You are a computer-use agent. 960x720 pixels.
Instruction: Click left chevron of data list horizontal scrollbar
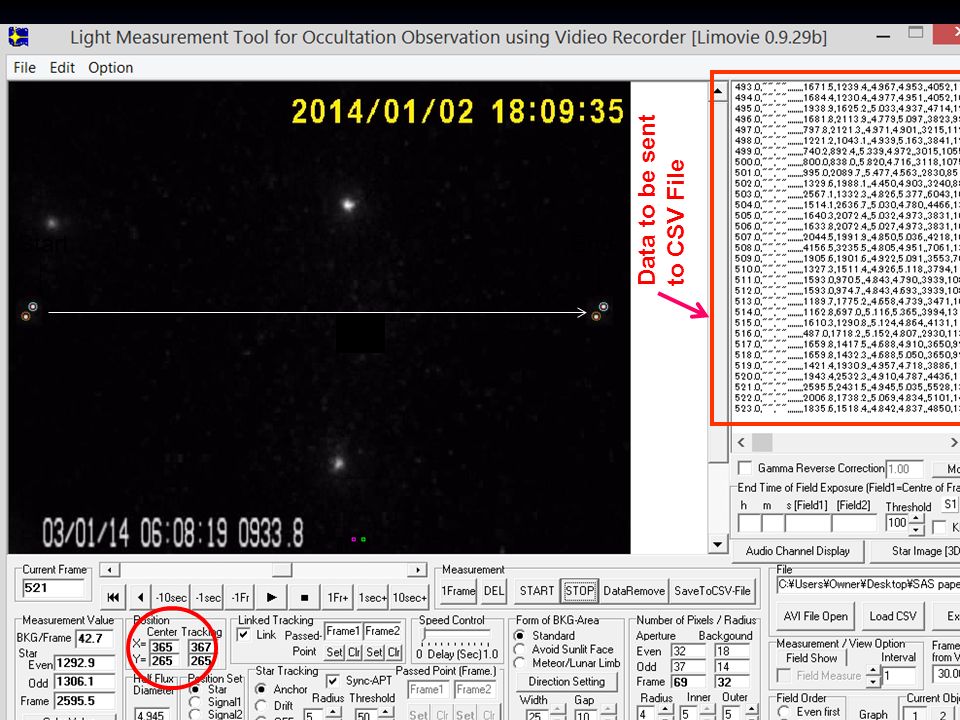tap(741, 442)
